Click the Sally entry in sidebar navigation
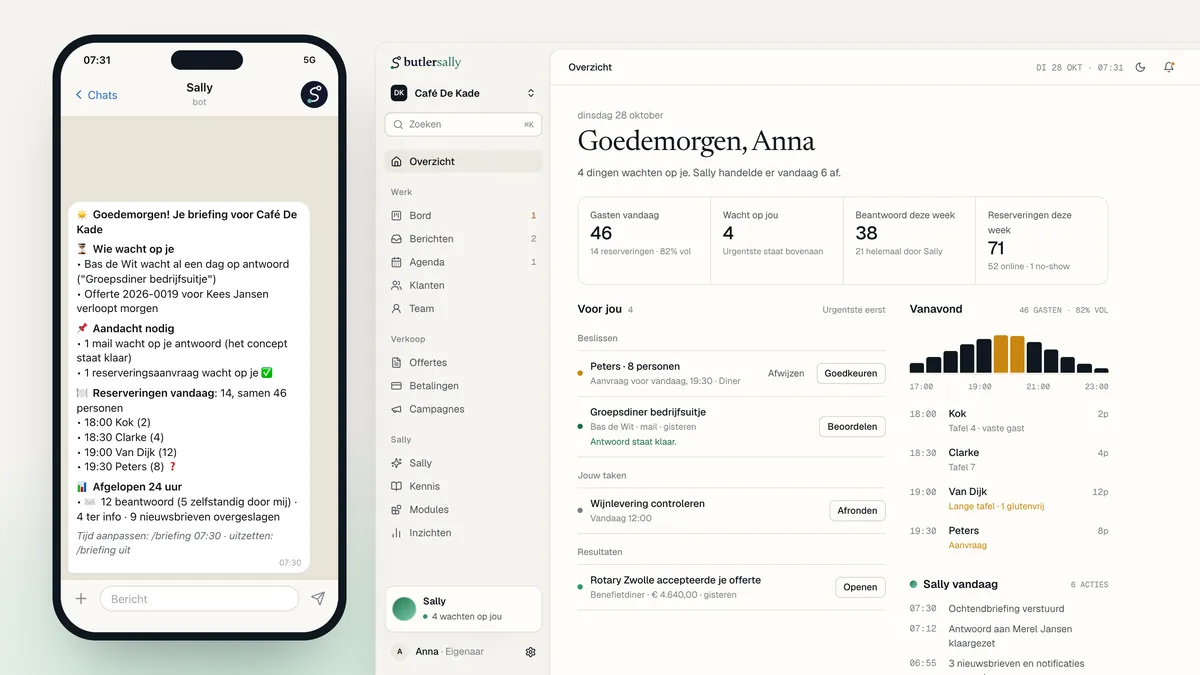The height and width of the screenshot is (675, 1200). pos(463,463)
